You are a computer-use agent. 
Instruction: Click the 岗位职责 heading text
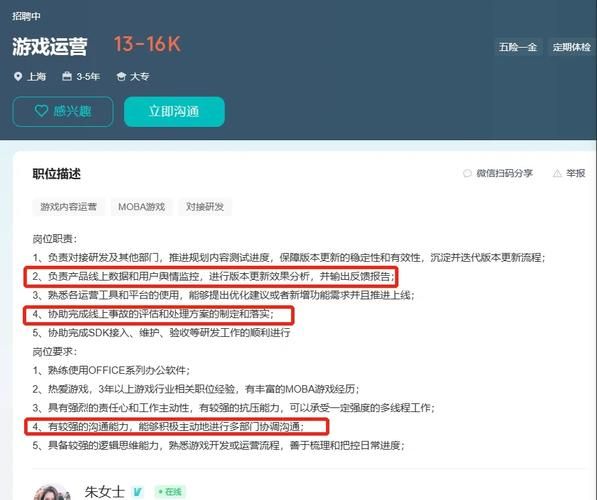(x=55, y=239)
